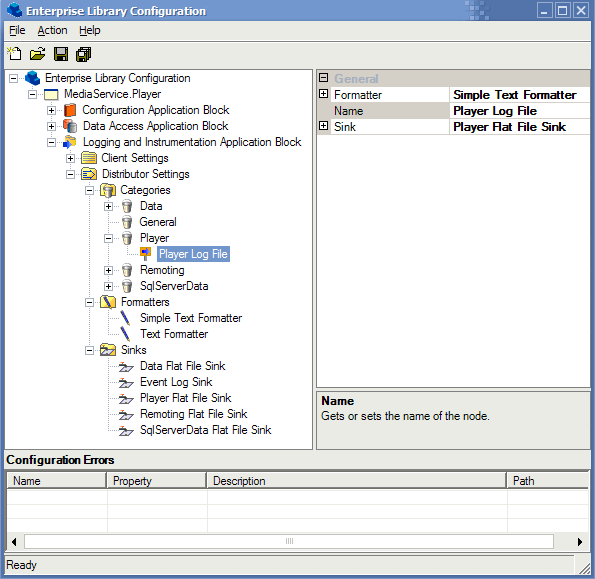Click the Description column header

click(x=357, y=481)
